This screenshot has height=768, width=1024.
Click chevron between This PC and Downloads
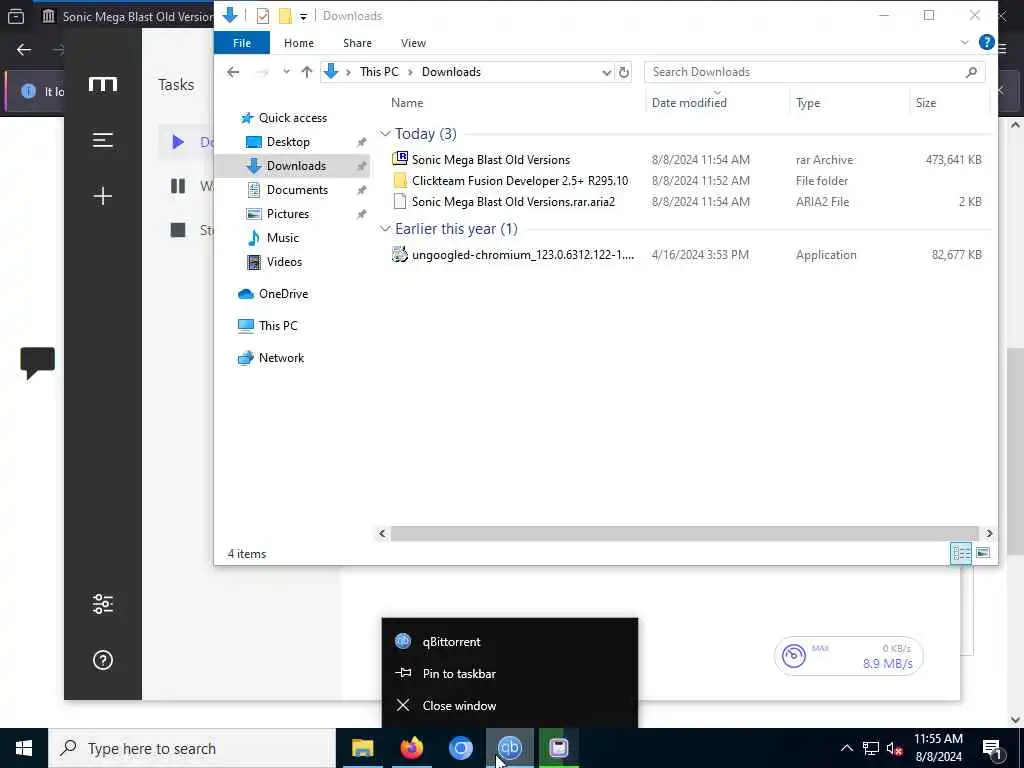tap(410, 72)
